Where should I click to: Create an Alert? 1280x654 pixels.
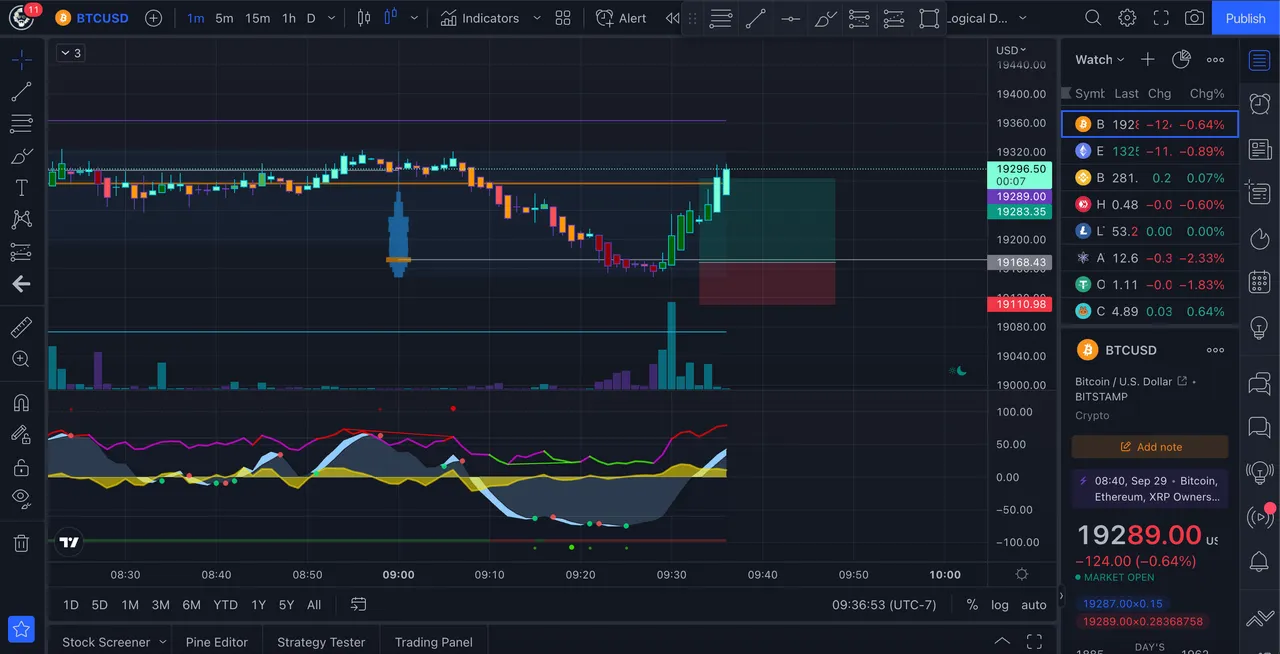point(621,18)
